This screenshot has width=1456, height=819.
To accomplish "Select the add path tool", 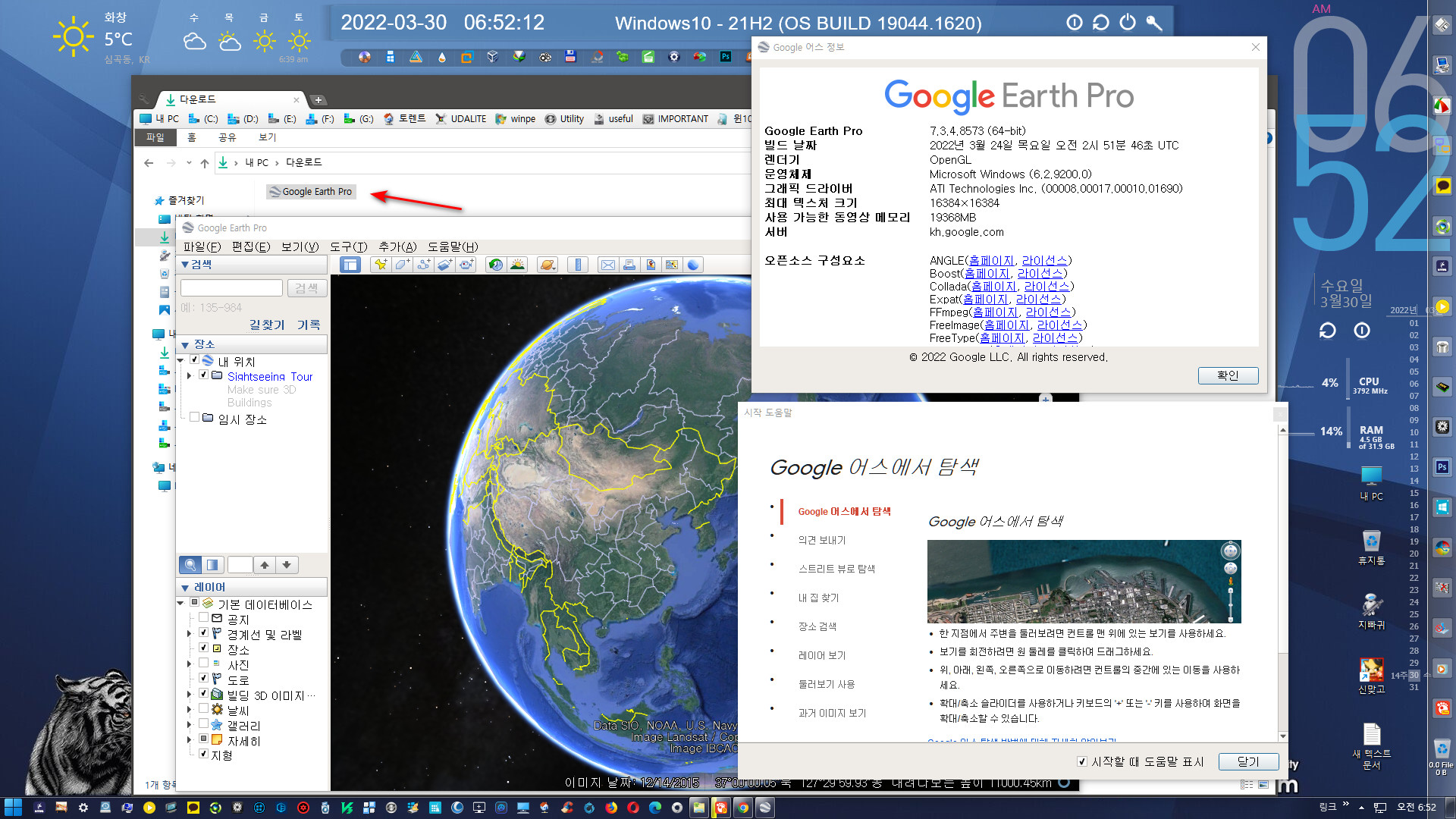I will pos(423,265).
